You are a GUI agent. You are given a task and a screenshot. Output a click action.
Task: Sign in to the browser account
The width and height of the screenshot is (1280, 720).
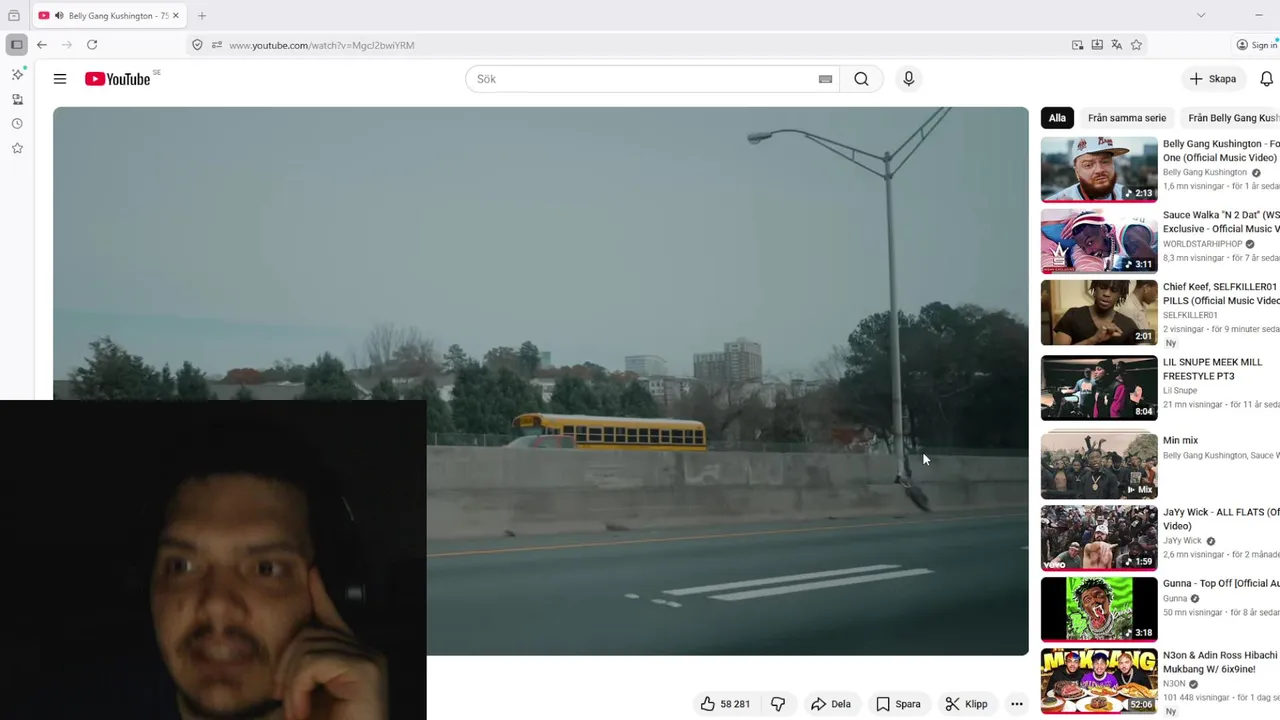click(x=1257, y=45)
